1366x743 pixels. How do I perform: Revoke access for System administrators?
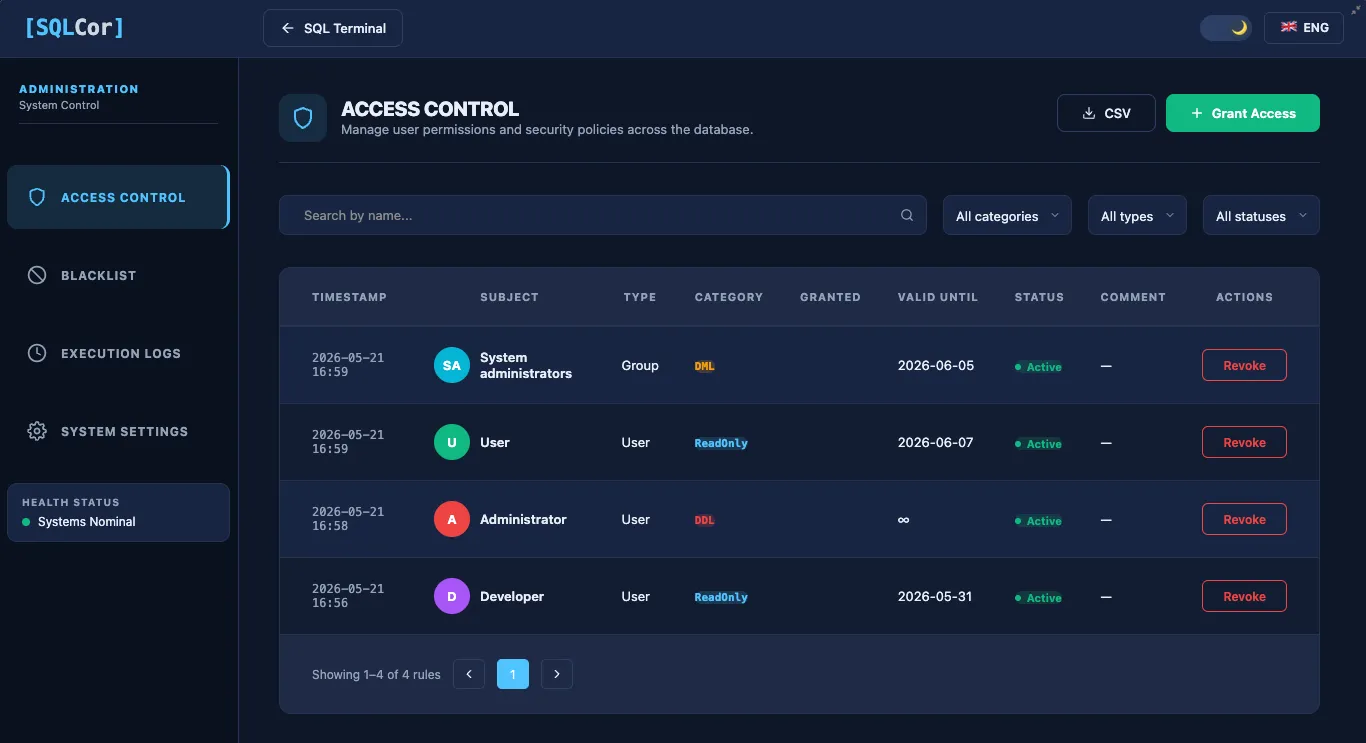pos(1244,365)
